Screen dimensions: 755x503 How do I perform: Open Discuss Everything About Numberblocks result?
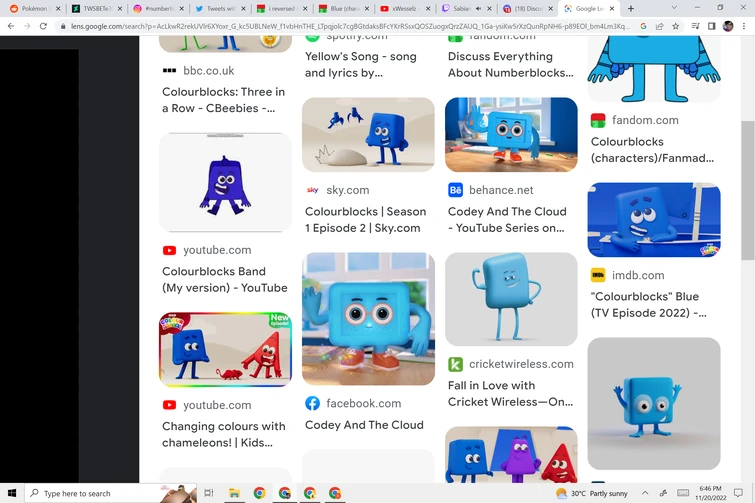(510, 64)
